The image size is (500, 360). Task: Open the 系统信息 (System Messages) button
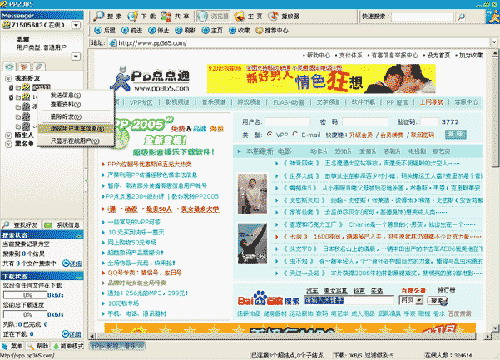tap(62, 225)
